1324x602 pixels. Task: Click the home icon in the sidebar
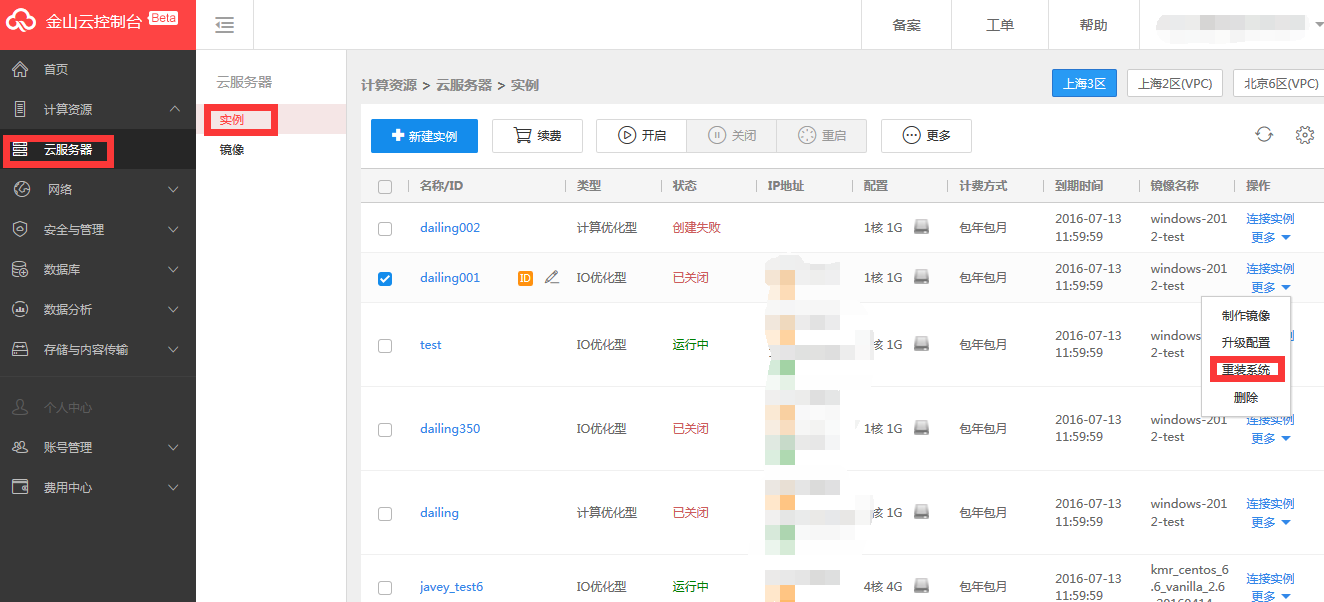click(x=20, y=70)
